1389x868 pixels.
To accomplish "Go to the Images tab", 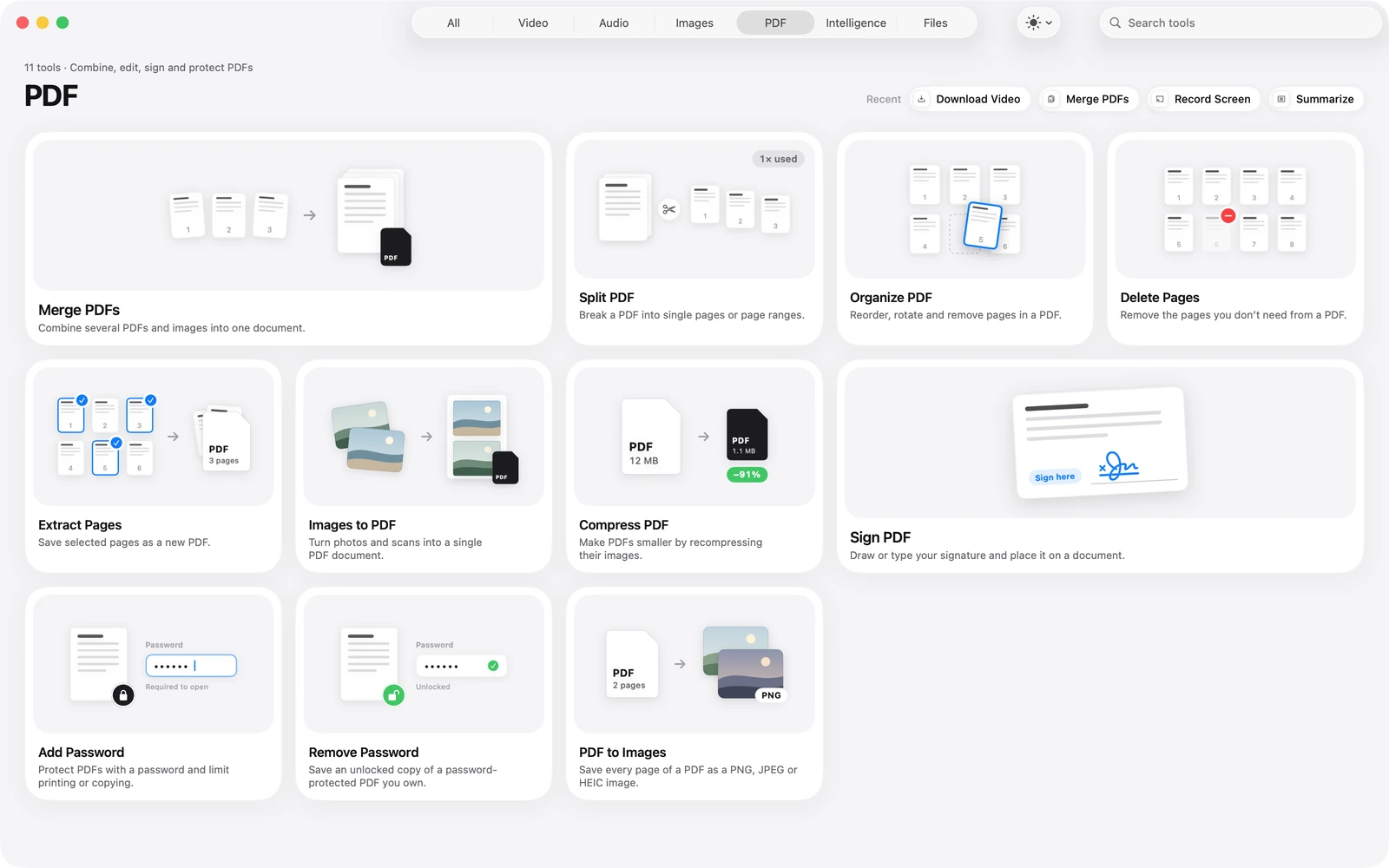I will click(694, 23).
